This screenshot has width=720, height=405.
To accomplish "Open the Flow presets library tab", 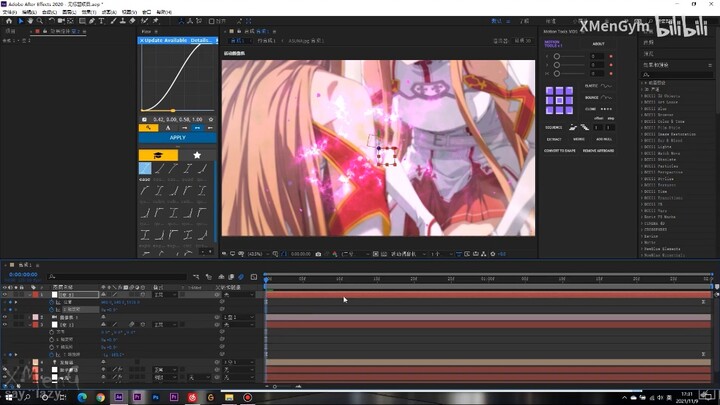I will [x=158, y=155].
